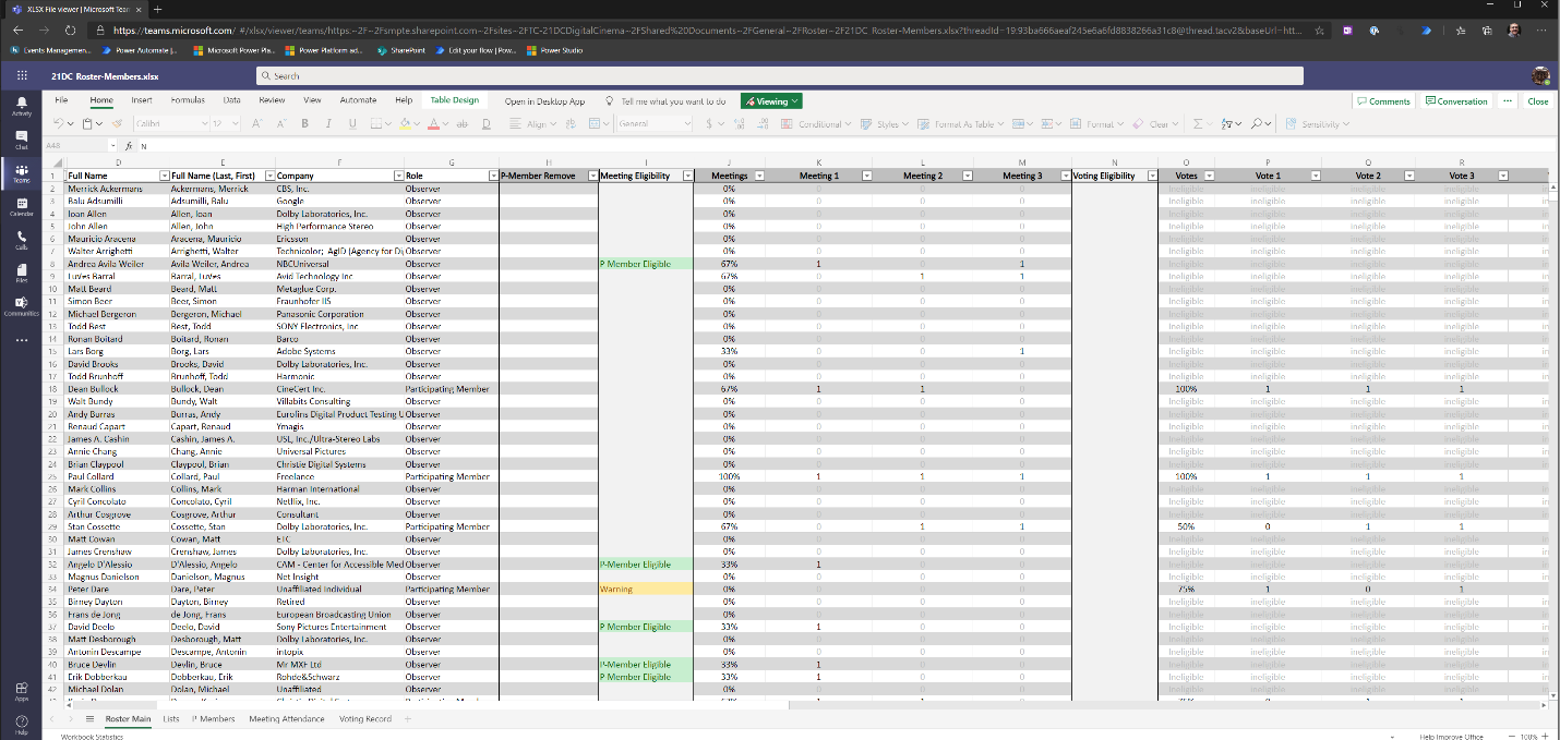Open the Meeting Eligibility column filter
Screen dimensions: 1562x742
[687, 175]
